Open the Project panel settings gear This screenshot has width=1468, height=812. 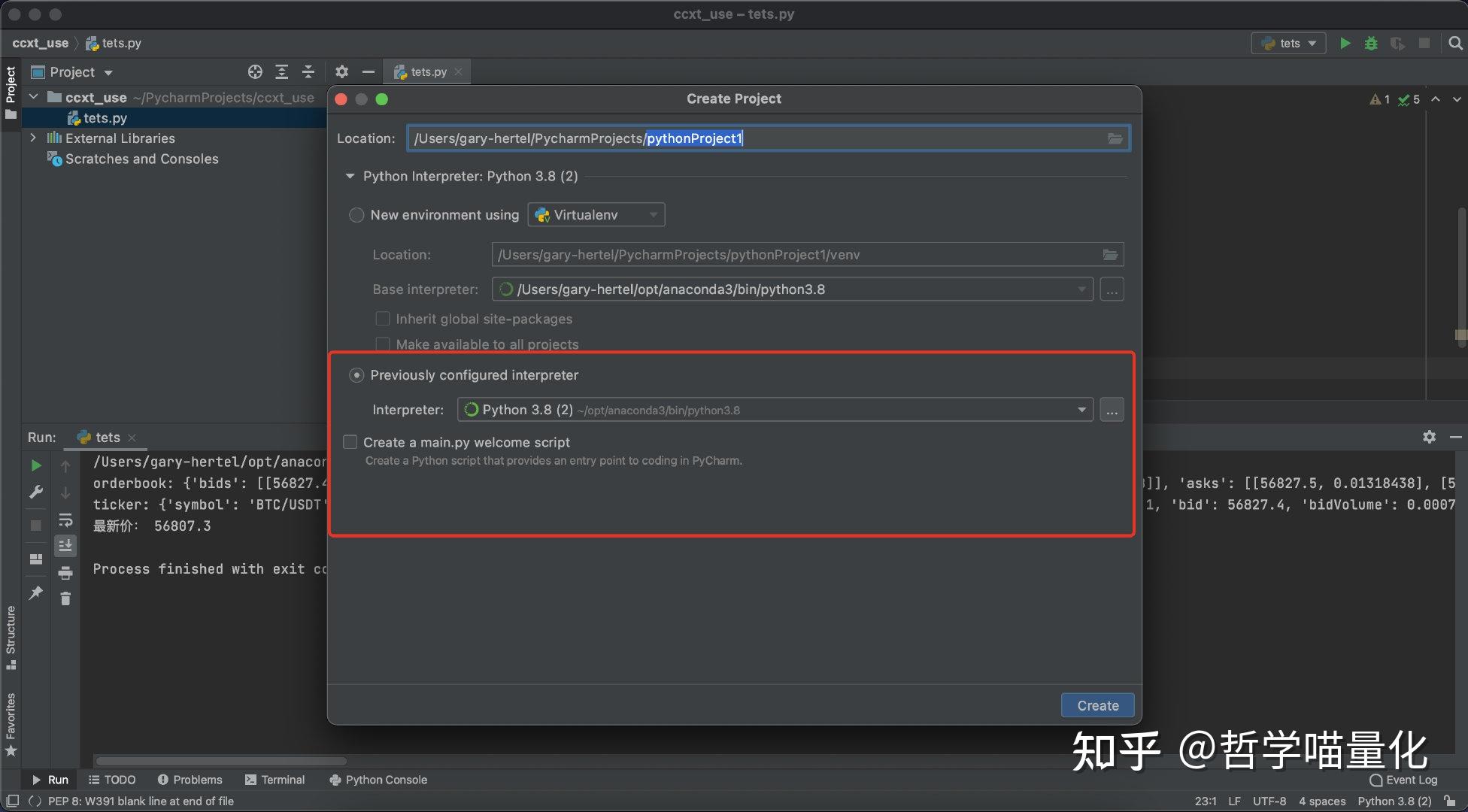pyautogui.click(x=341, y=71)
